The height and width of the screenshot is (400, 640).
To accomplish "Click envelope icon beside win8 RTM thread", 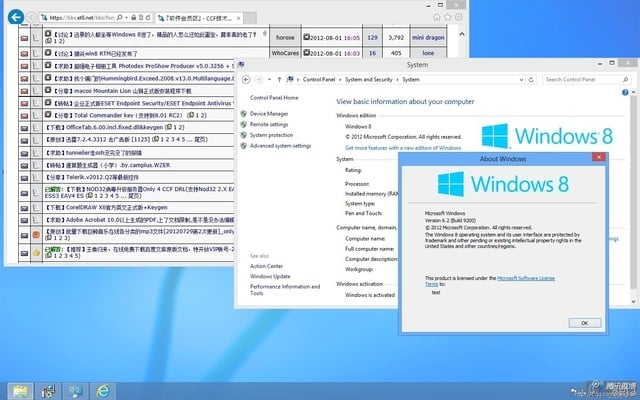I will click(x=24, y=54).
